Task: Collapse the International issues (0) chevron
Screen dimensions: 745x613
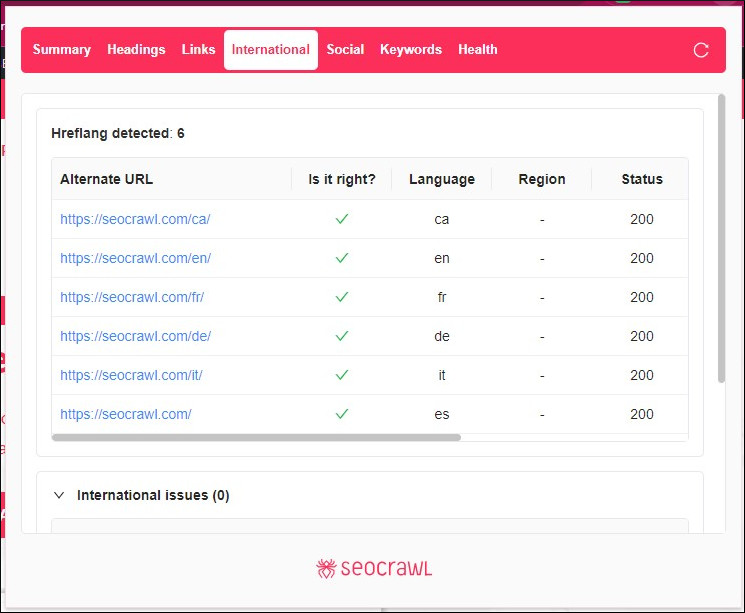Action: pyautogui.click(x=59, y=495)
